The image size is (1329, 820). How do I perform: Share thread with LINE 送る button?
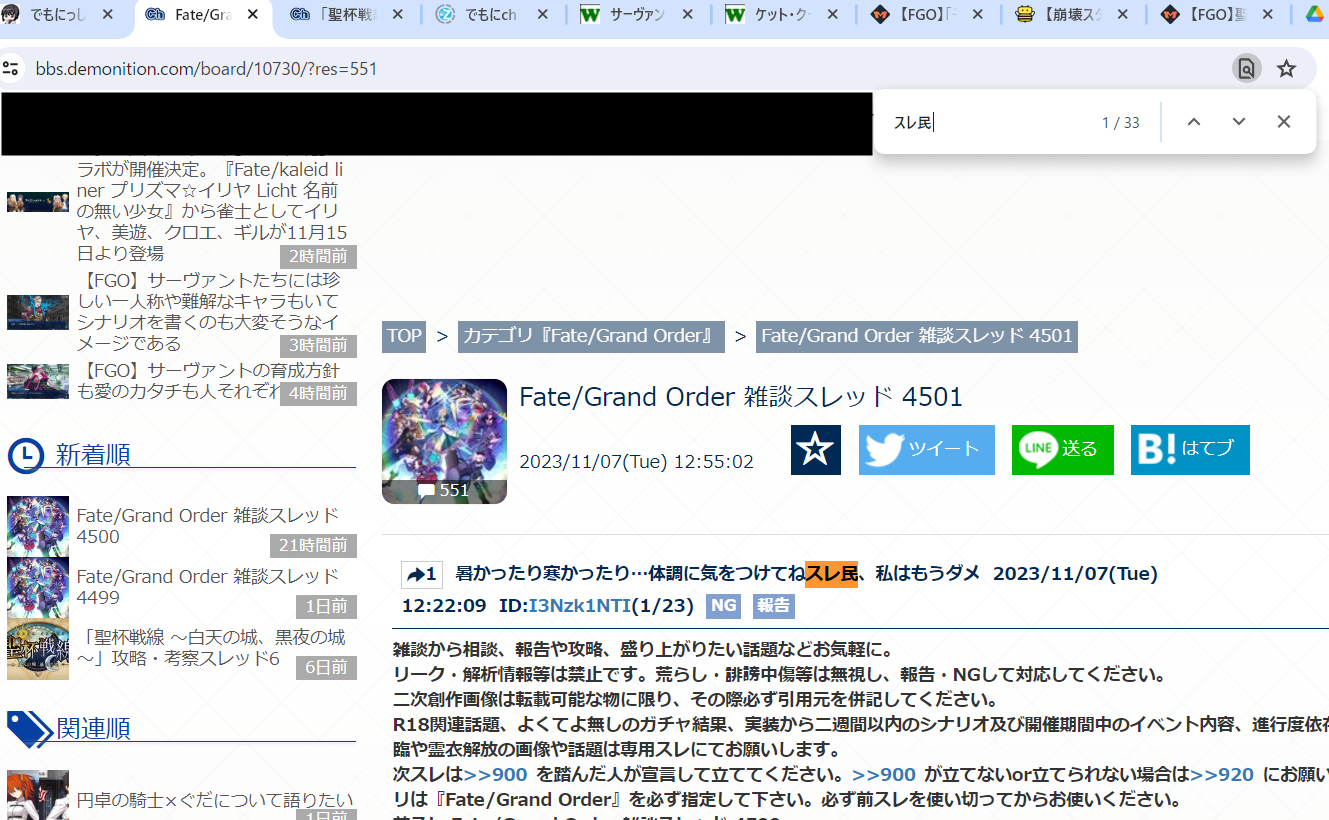(1062, 450)
